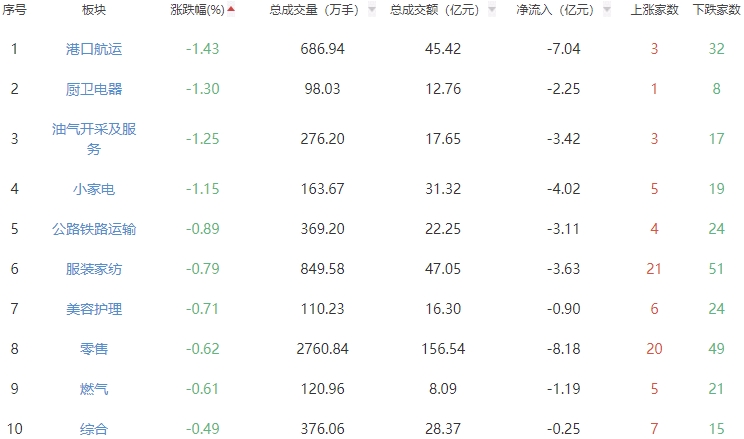Click the 下跌家数 column header
Viewport: 744px width, 439px height.
pos(714,10)
